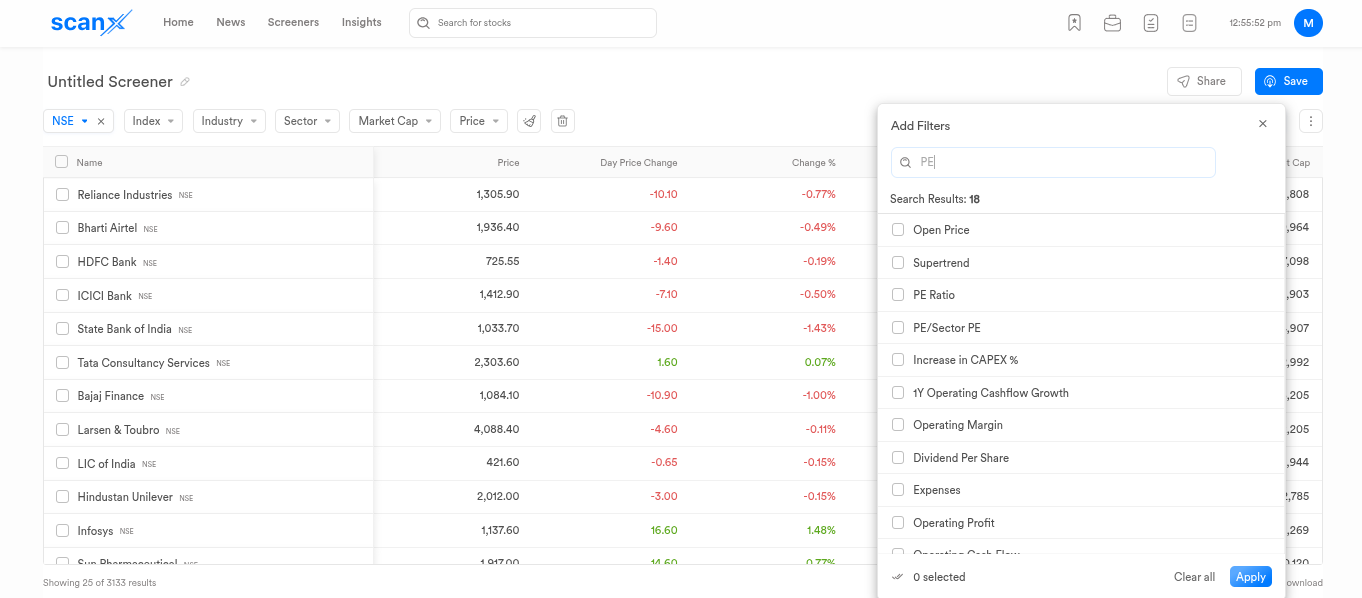Click the Untitled Screener title
The width and height of the screenshot is (1362, 598).
pos(110,82)
